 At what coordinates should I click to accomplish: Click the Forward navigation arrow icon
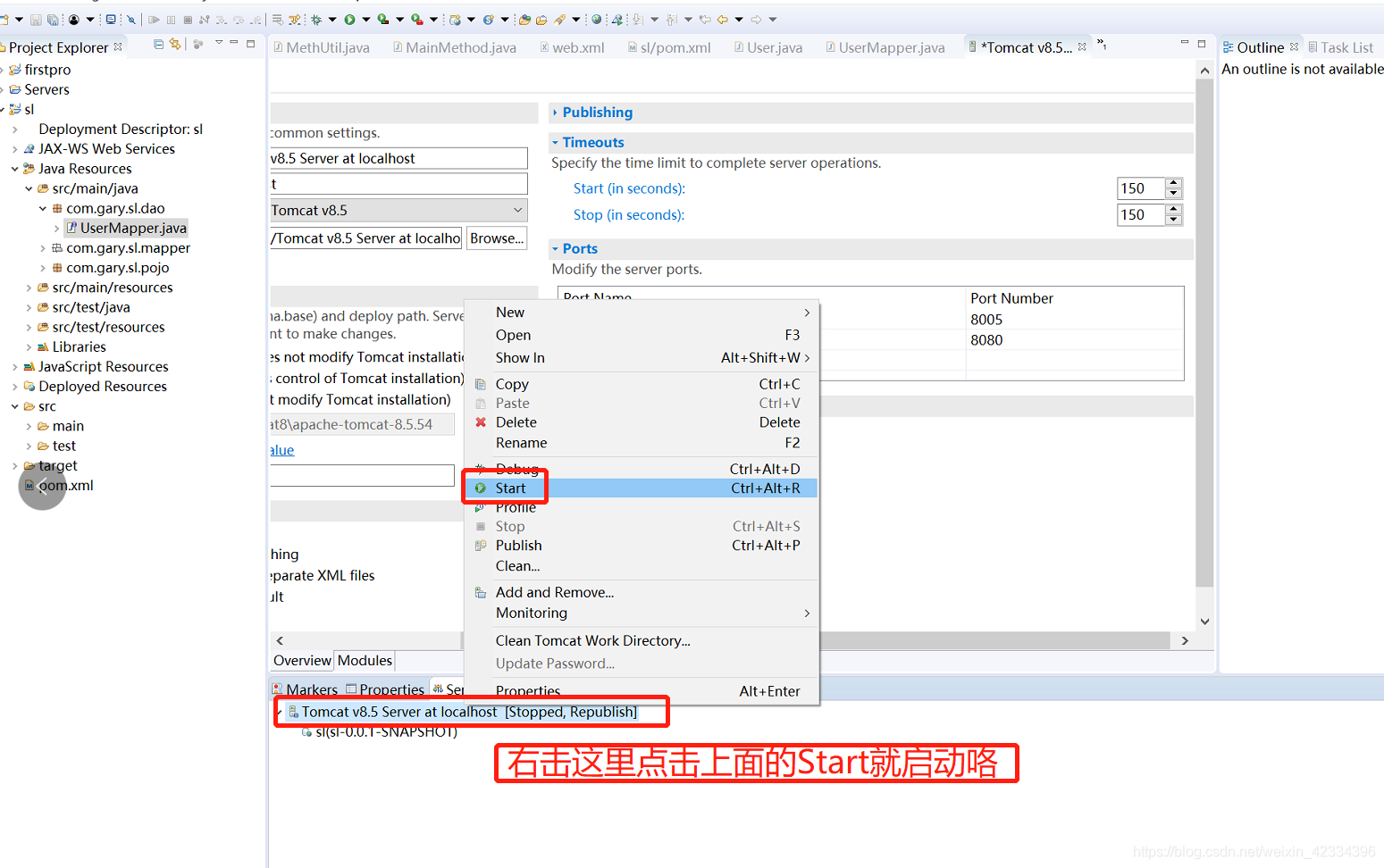coord(756,20)
